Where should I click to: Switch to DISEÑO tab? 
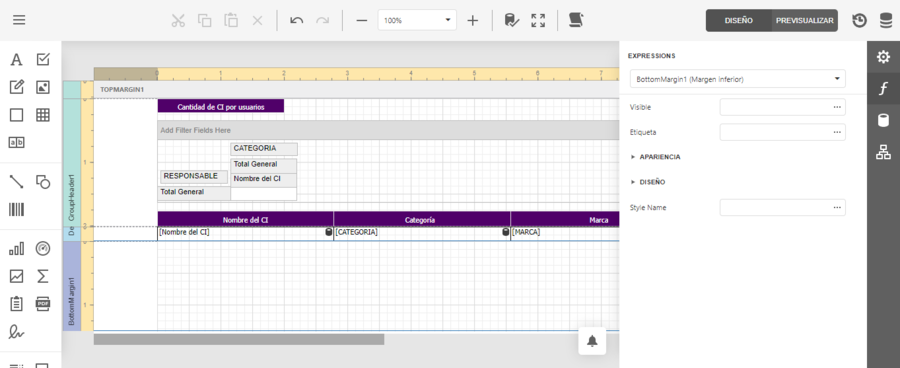tap(739, 21)
